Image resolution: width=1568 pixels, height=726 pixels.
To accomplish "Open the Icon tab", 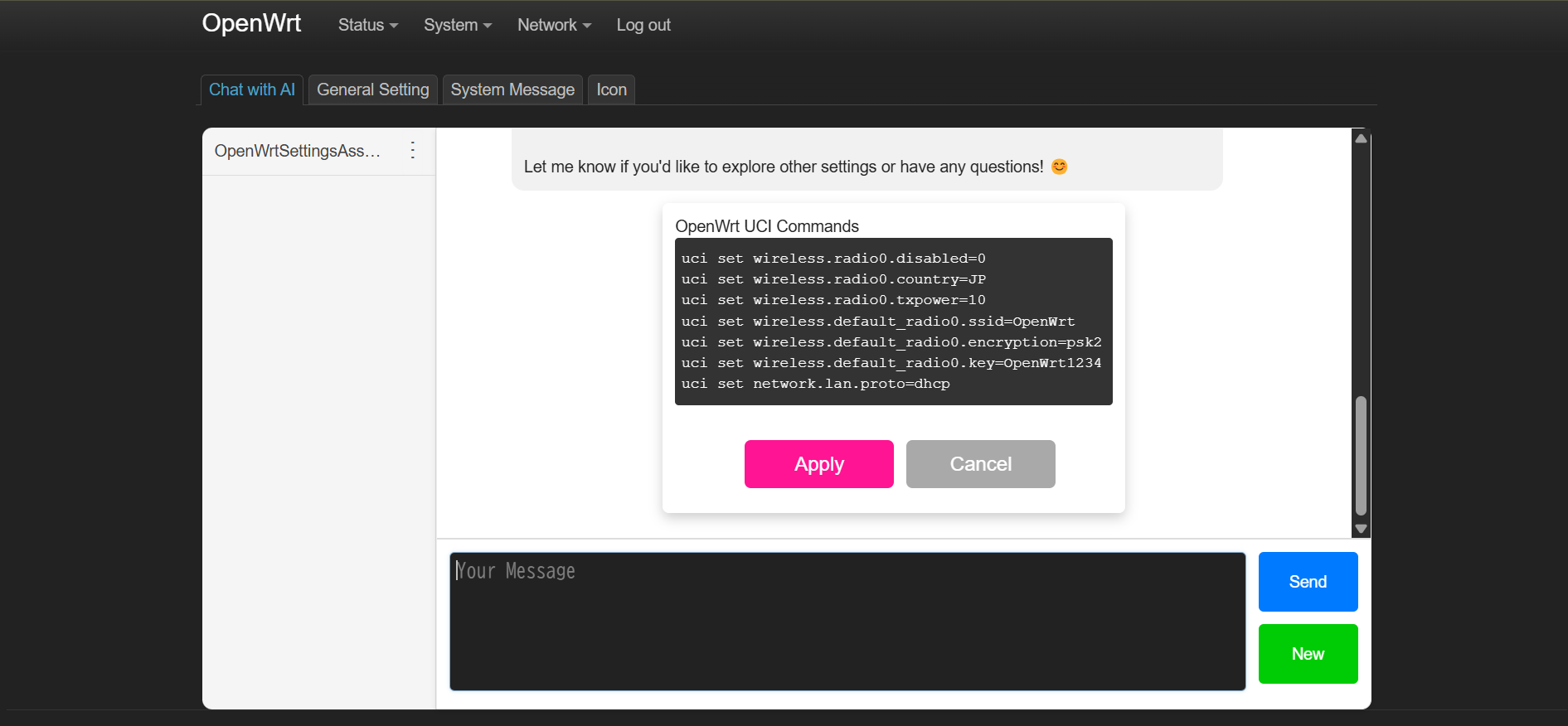I will pyautogui.click(x=612, y=90).
